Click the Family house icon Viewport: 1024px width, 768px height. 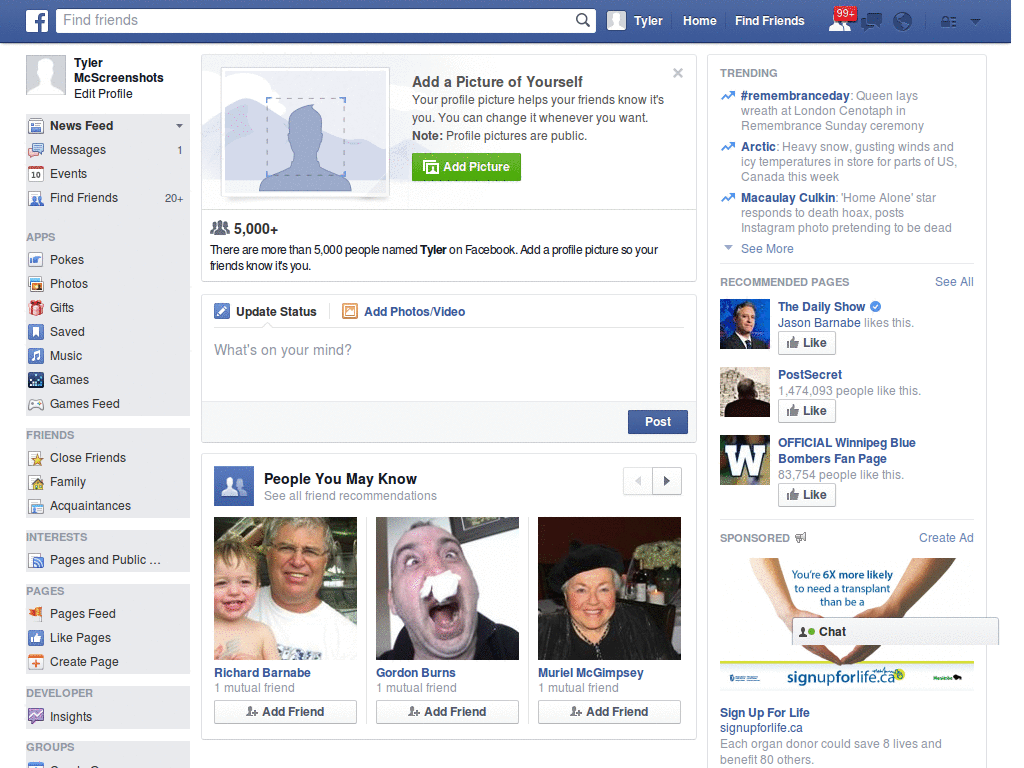pos(36,483)
